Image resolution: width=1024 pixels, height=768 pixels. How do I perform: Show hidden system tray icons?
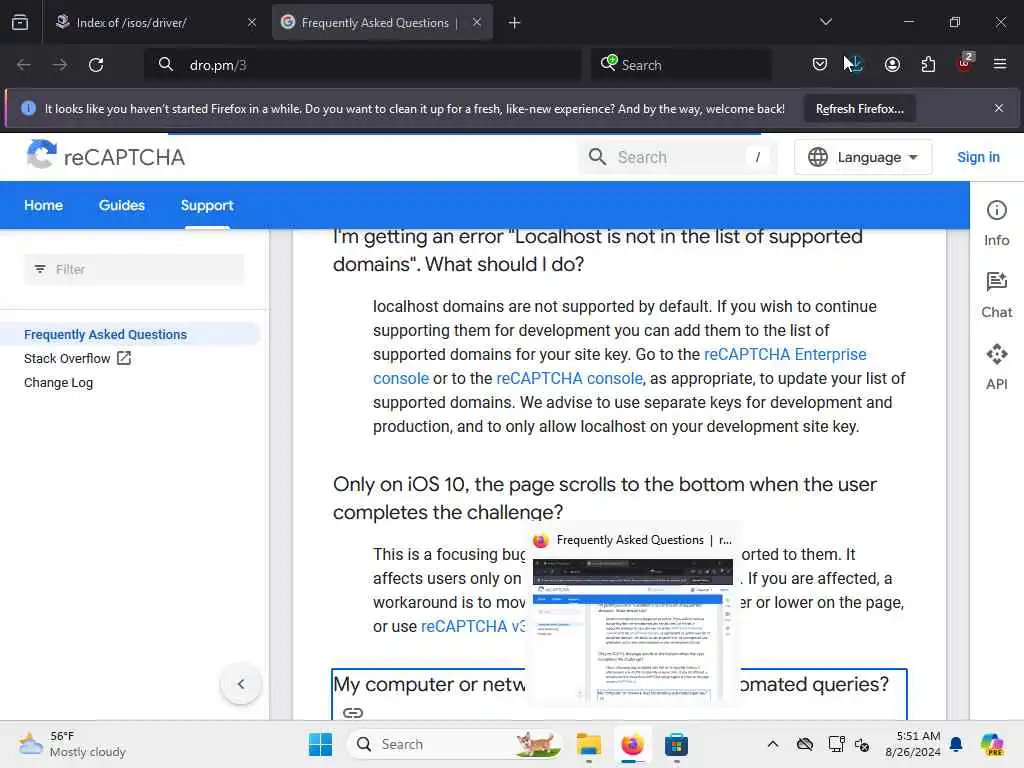click(x=773, y=744)
